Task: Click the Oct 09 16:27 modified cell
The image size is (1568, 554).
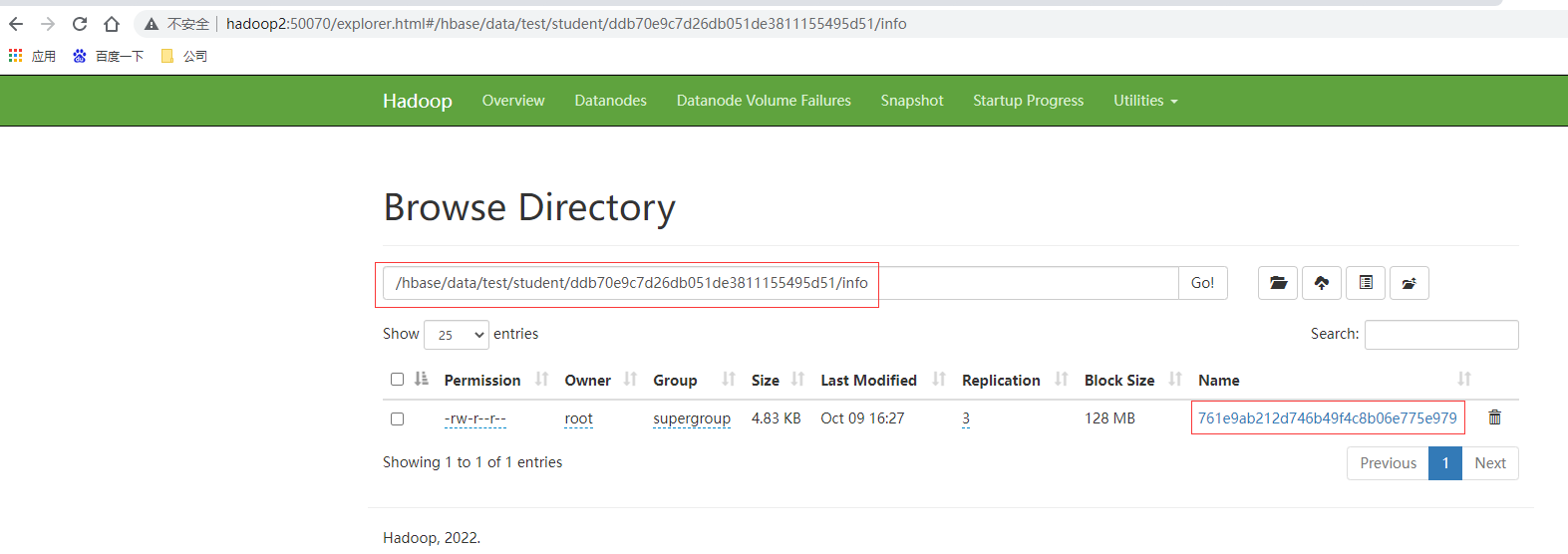Action: (863, 418)
